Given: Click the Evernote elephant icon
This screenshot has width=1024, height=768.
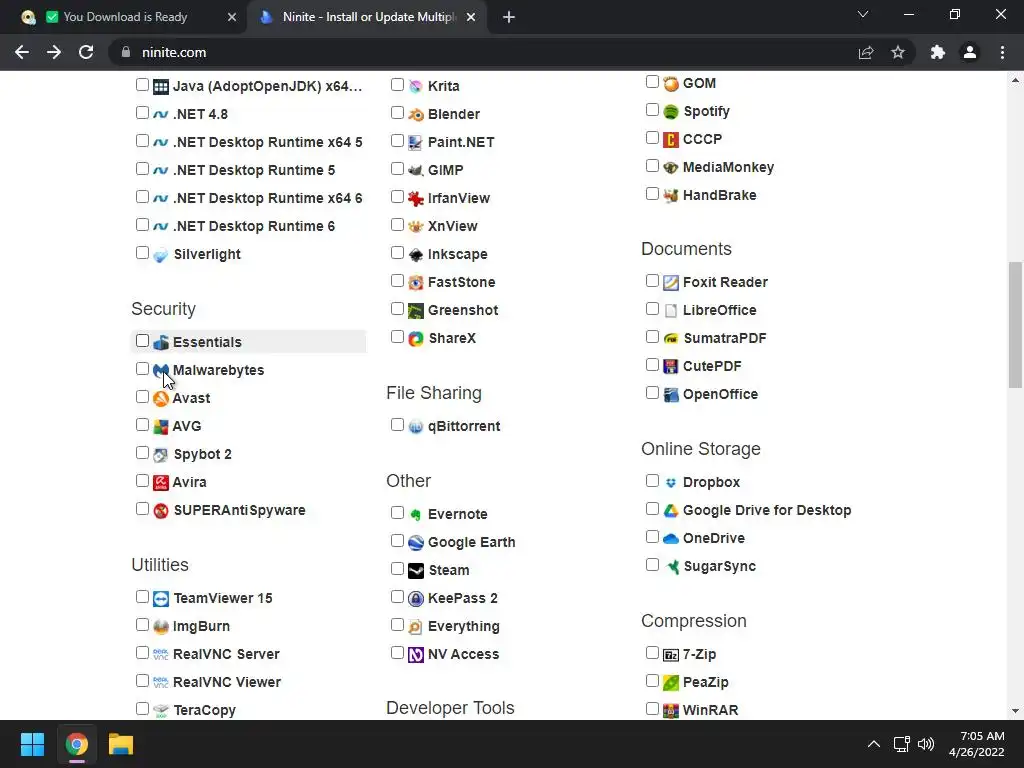Looking at the screenshot, I should pos(416,515).
